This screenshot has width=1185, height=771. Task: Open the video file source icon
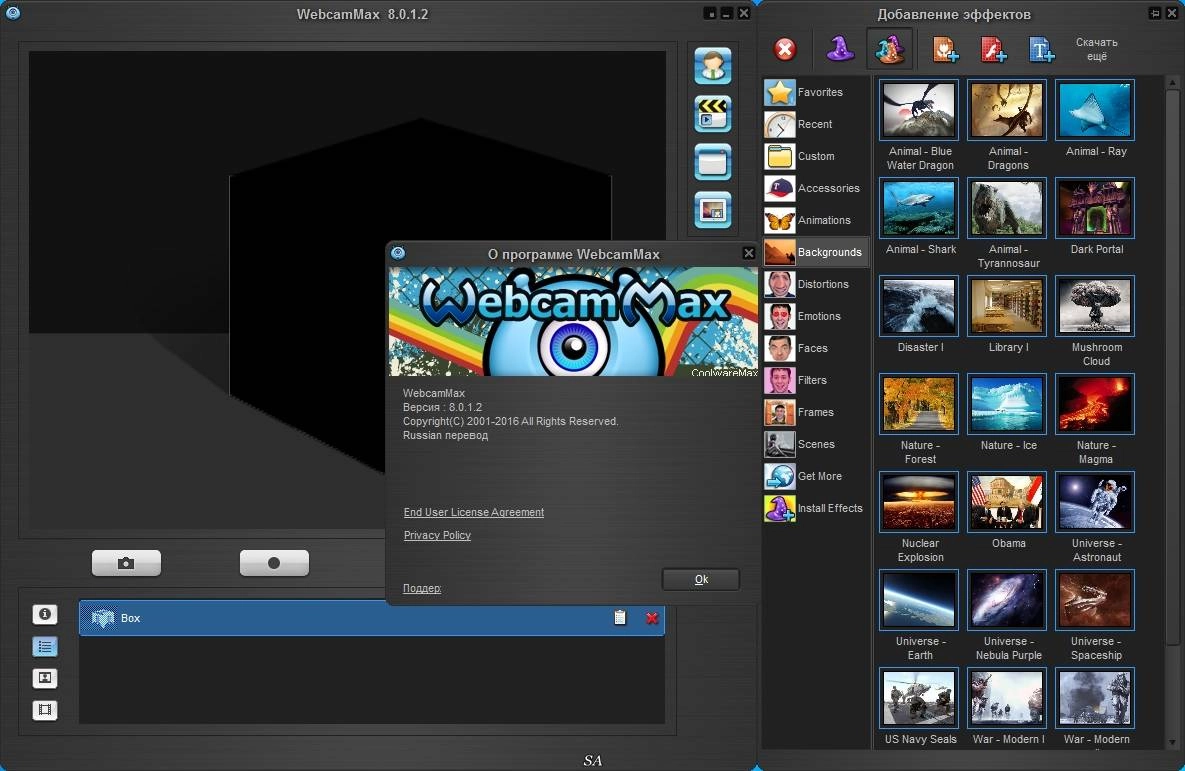[713, 114]
